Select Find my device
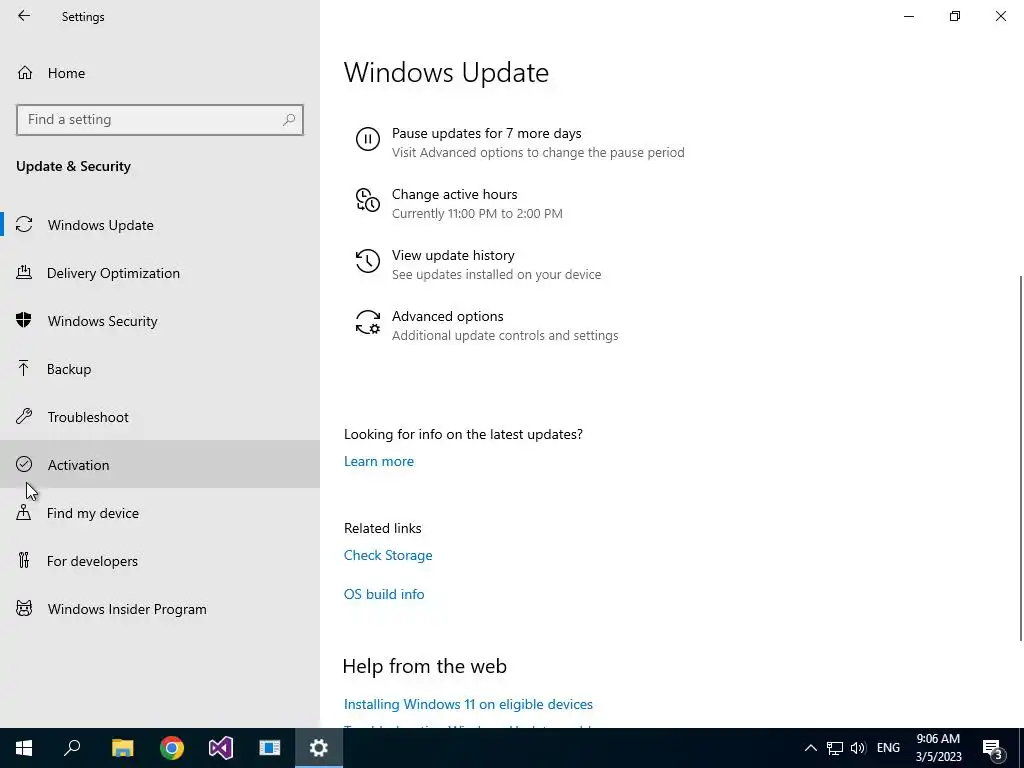This screenshot has height=768, width=1024. (160, 513)
